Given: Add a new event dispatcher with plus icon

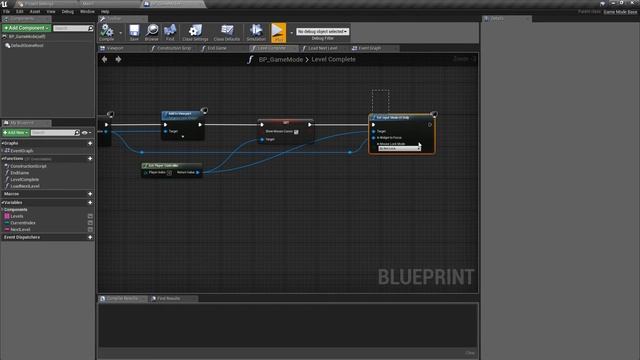Looking at the screenshot, I should coord(90,237).
